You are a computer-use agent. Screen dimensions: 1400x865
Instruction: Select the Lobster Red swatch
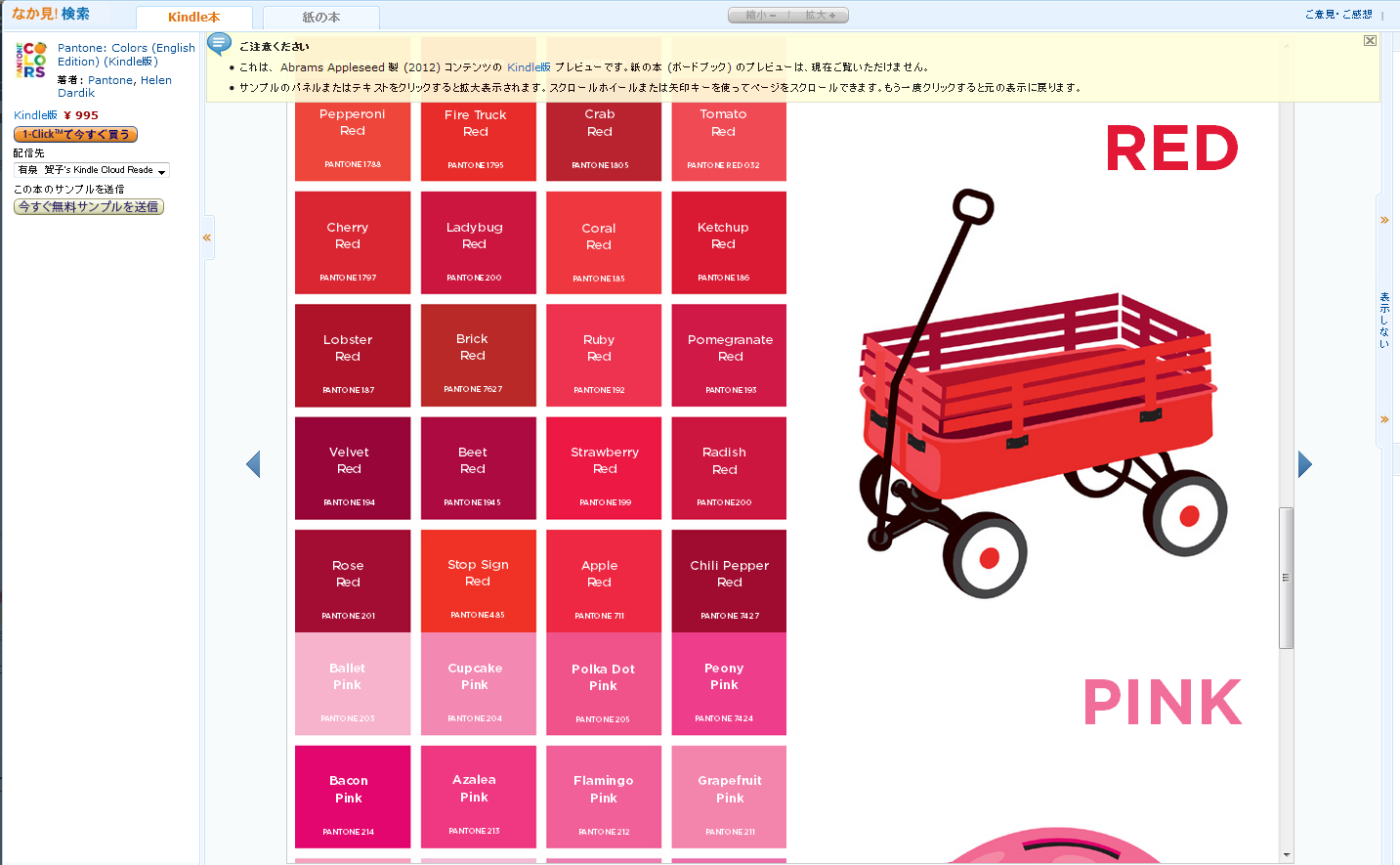pyautogui.click(x=353, y=356)
